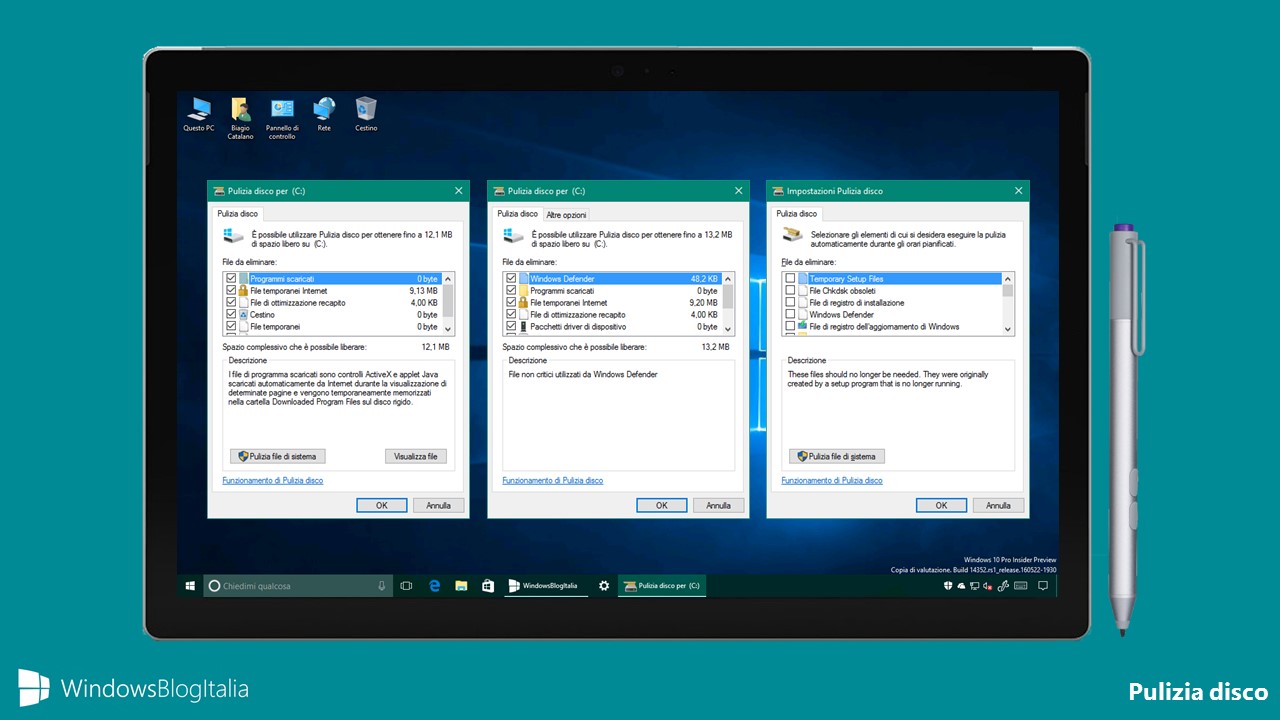Image resolution: width=1280 pixels, height=720 pixels.
Task: Check File di registro dell'aggiornamento di Windows
Action: [x=791, y=326]
